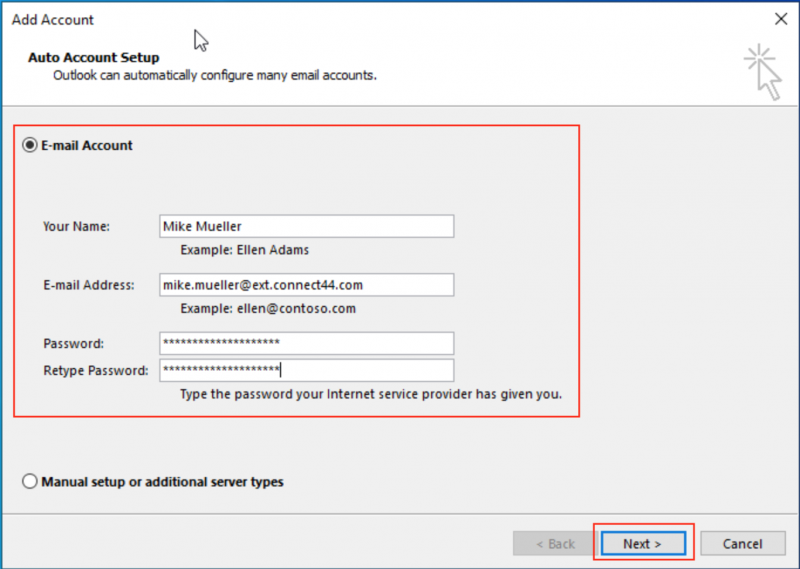The width and height of the screenshot is (800, 569).
Task: Click the greyed-out Back button
Action: point(555,544)
